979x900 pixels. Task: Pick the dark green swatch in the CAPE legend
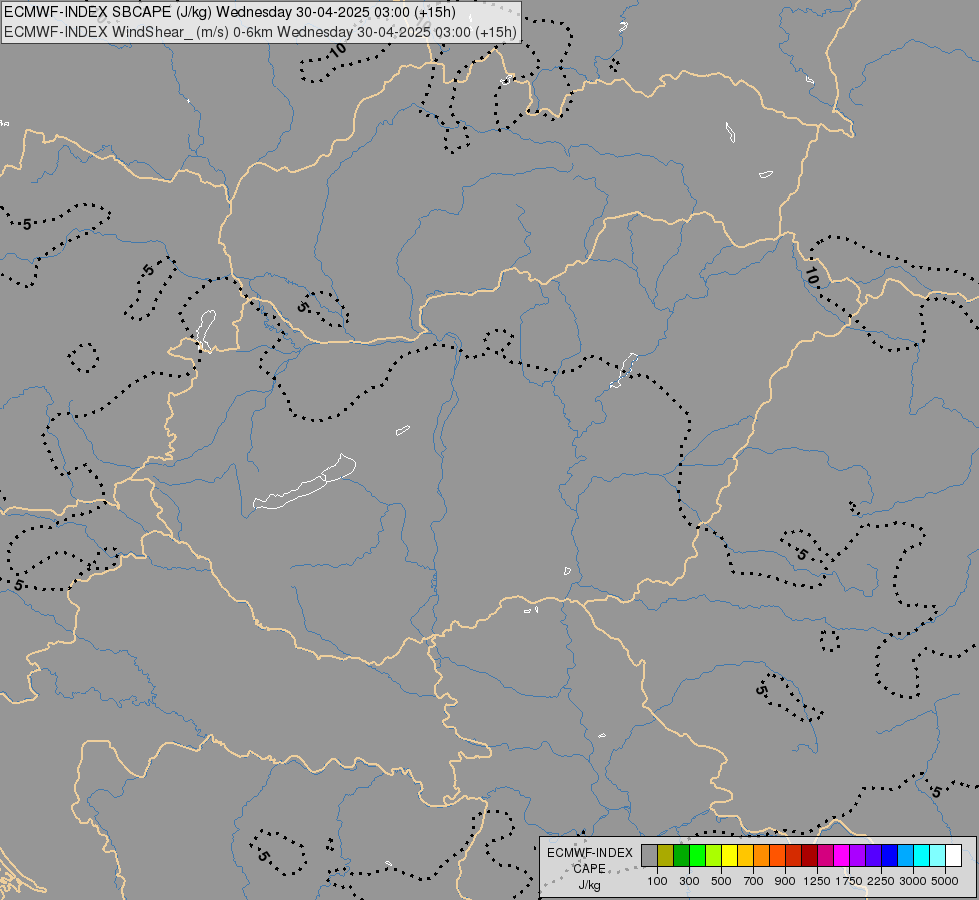coord(681,855)
